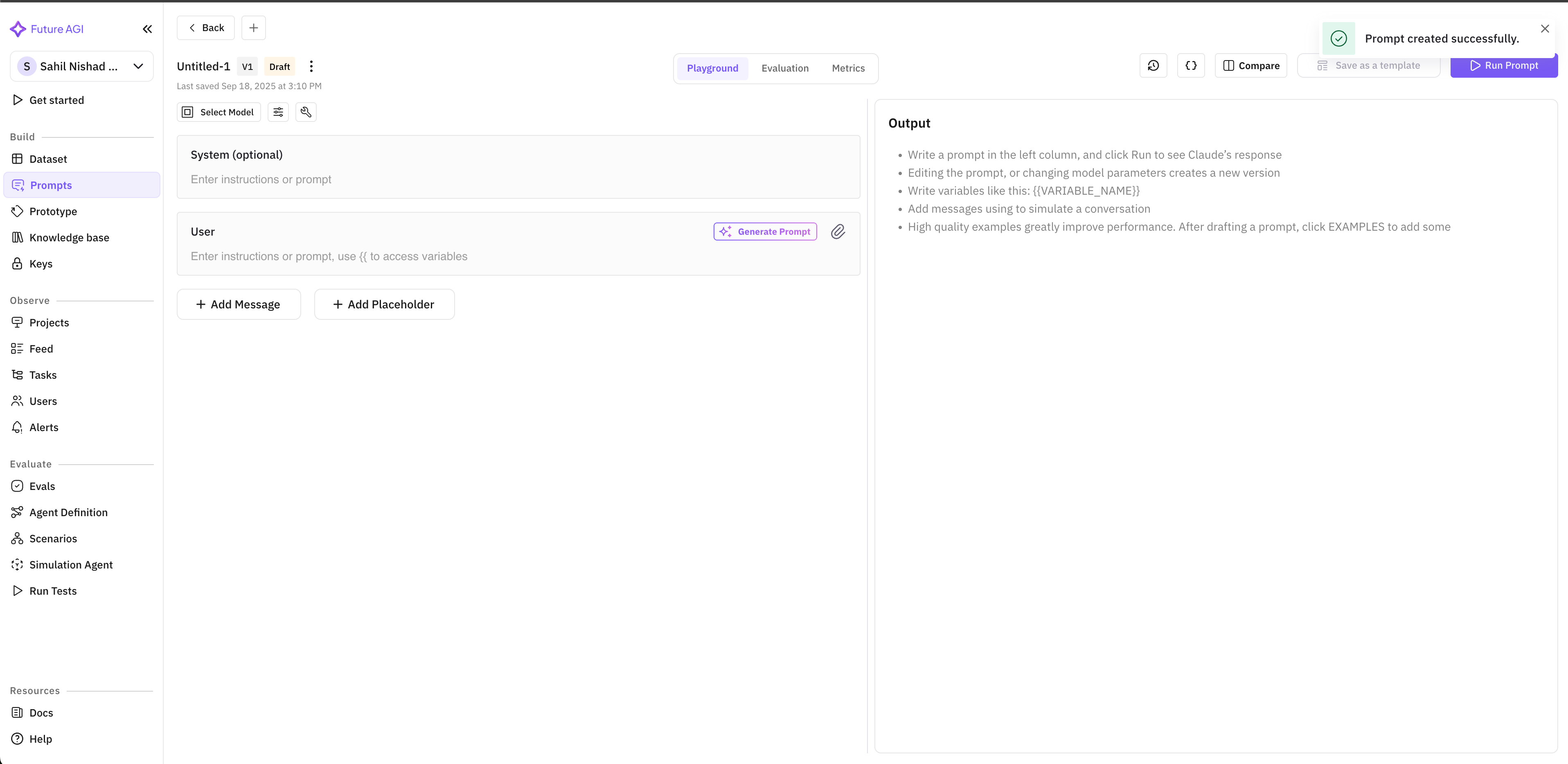Expand the Sahil Nishad account dropdown
This screenshot has height=764, width=1568.
pos(138,66)
